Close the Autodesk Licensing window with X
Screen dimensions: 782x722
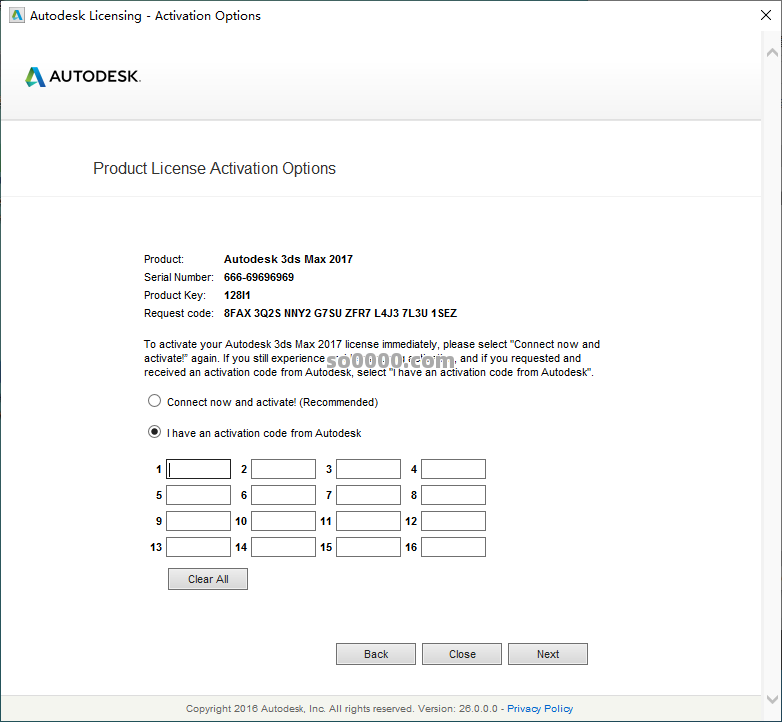tap(757, 16)
